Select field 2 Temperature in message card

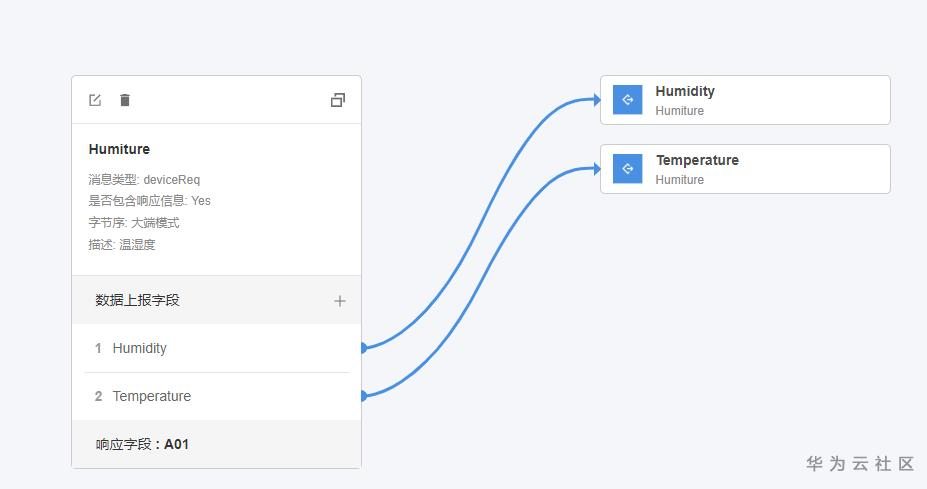click(x=151, y=396)
